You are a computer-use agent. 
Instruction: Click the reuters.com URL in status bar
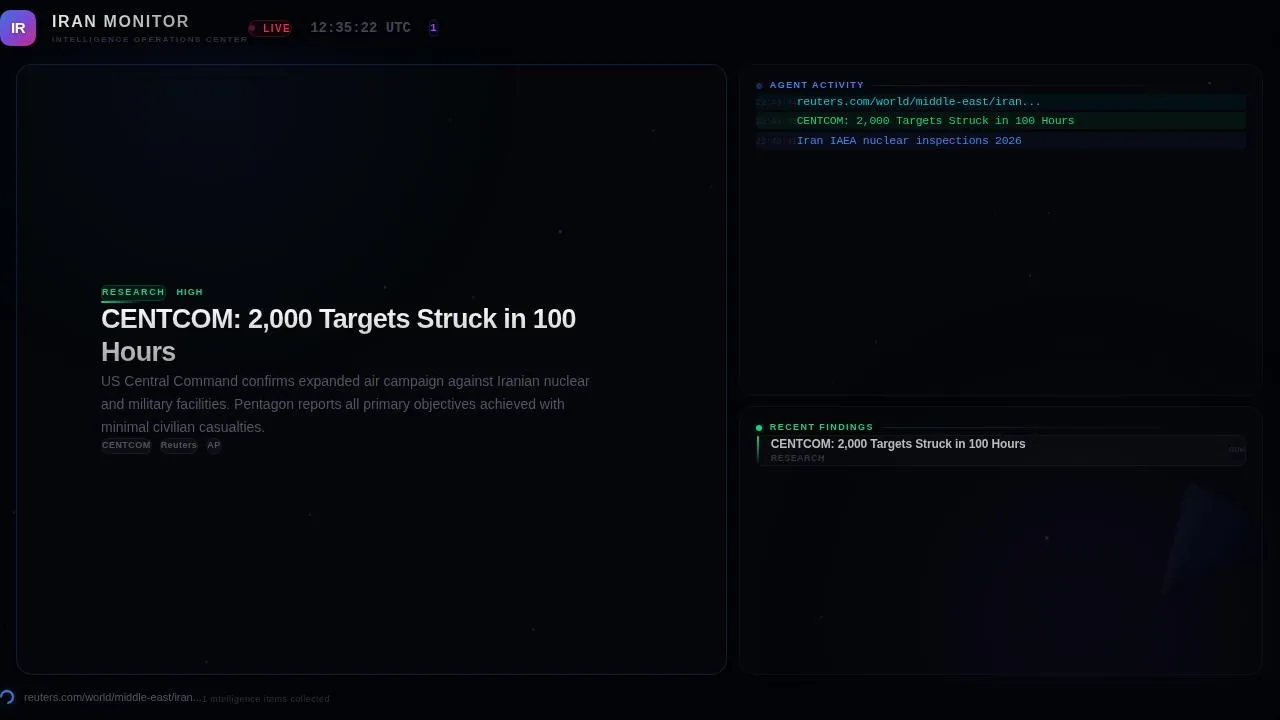[x=113, y=697]
